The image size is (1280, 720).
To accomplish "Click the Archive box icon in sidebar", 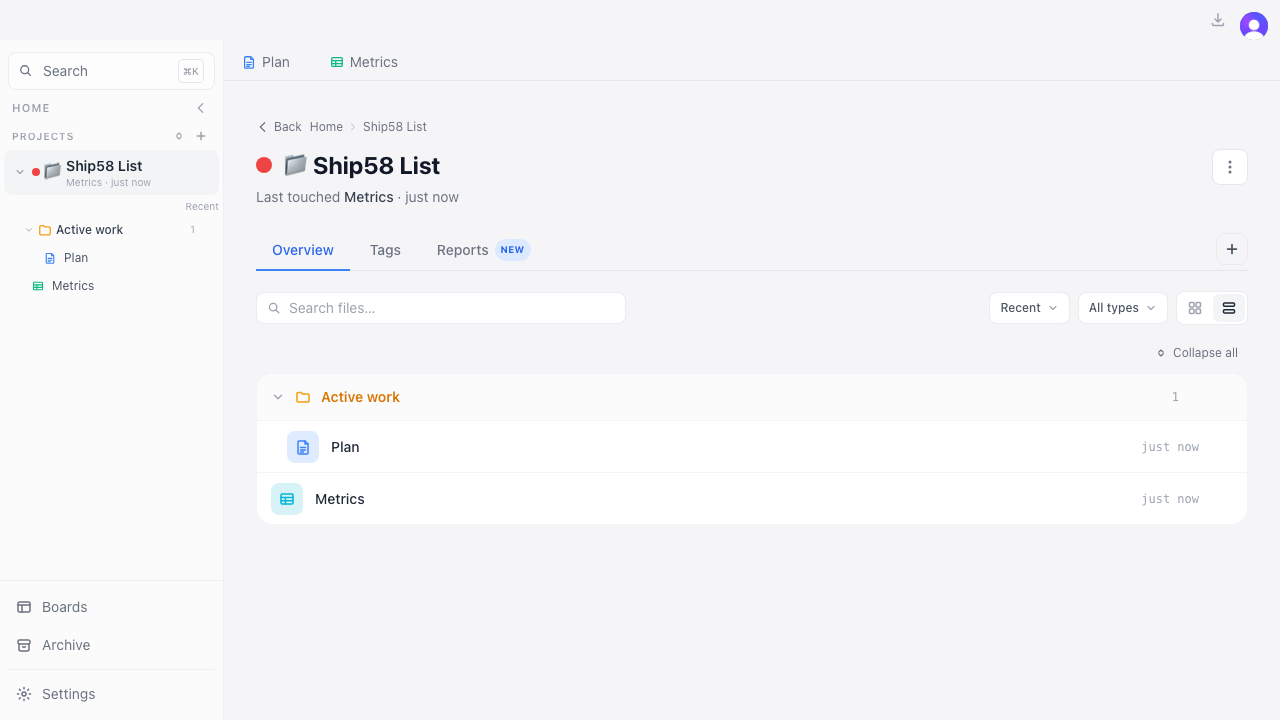I will [x=24, y=645].
